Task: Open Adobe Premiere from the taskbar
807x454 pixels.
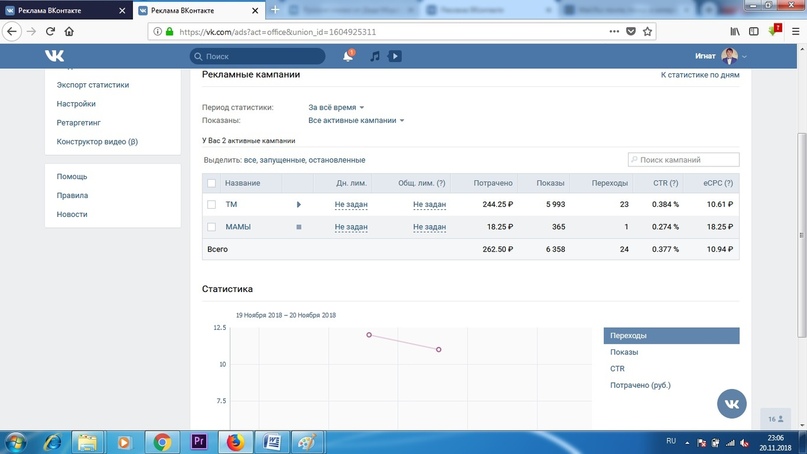Action: pyautogui.click(x=199, y=442)
